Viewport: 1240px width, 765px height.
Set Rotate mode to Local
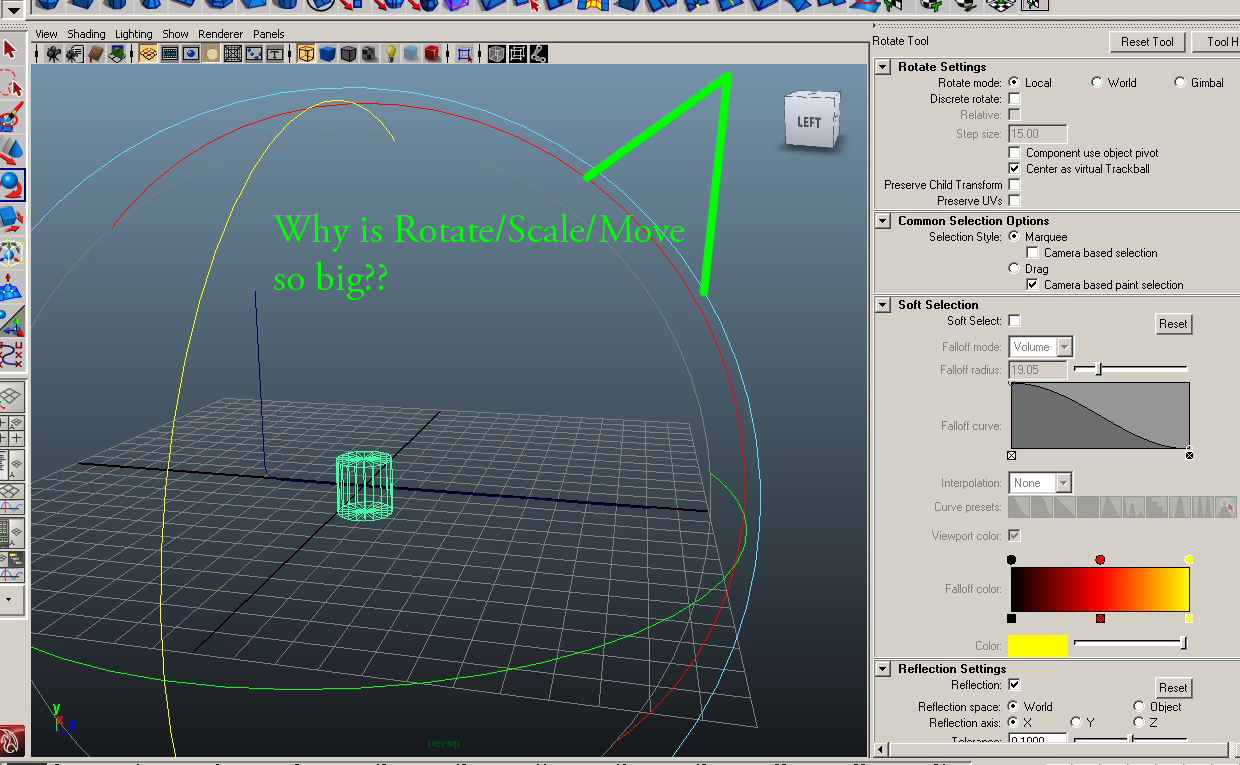(x=1014, y=83)
